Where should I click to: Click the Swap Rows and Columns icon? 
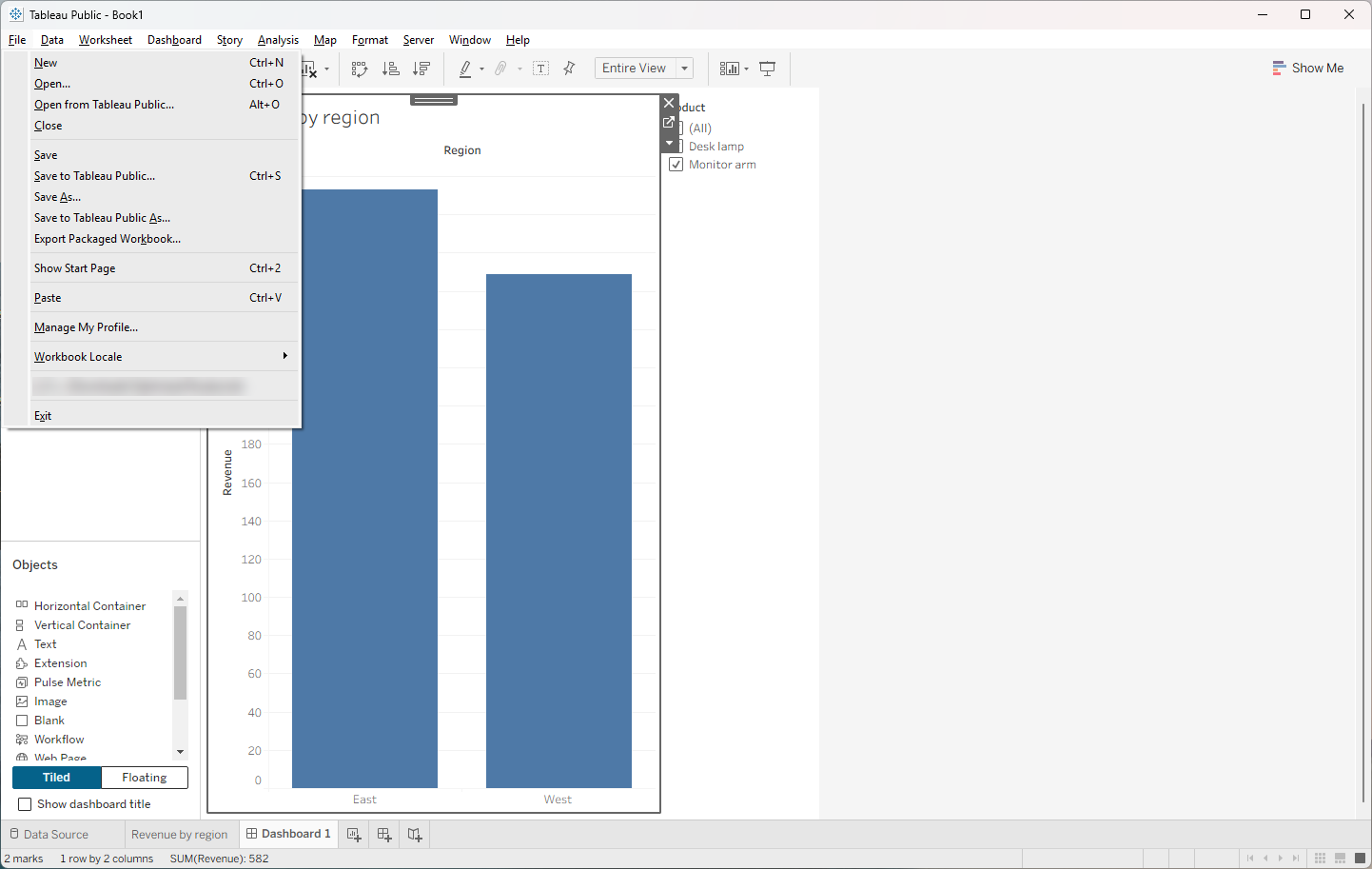(360, 69)
